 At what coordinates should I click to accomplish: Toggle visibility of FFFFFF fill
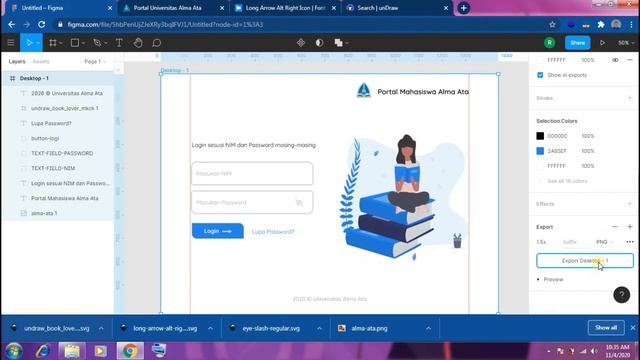[x=615, y=60]
